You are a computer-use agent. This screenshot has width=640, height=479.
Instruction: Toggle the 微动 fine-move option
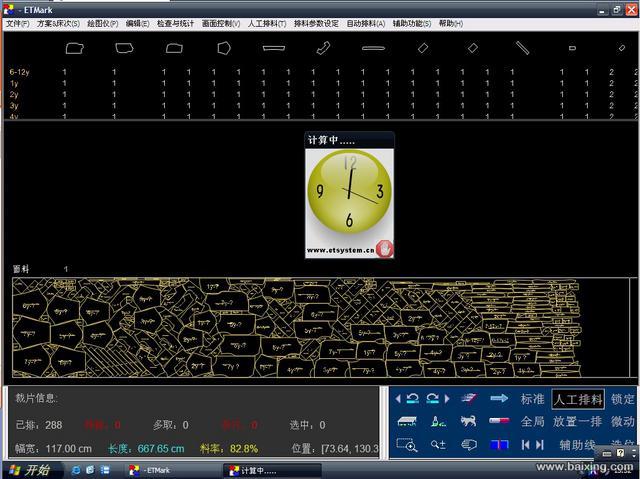click(x=622, y=422)
